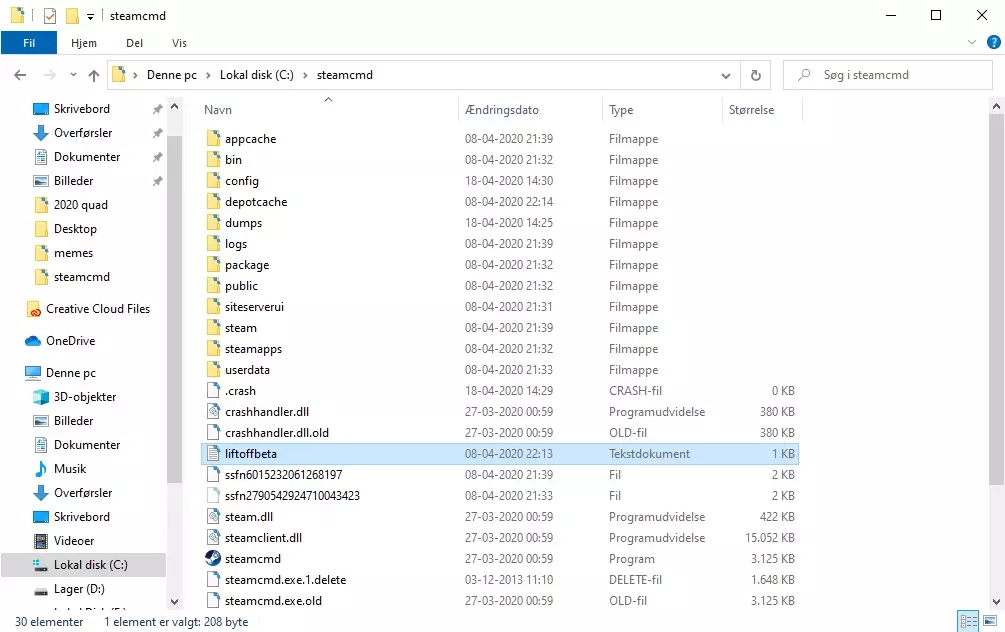Go back with the back arrow
This screenshot has height=632, width=1005.
click(x=21, y=75)
